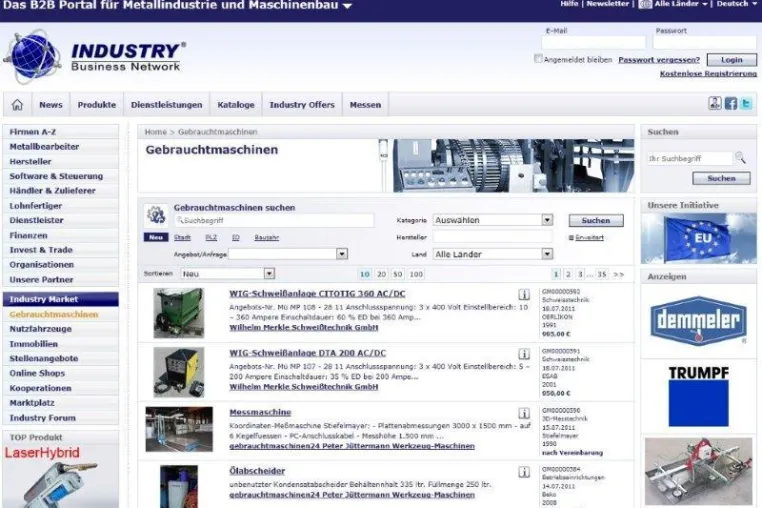Click the EU flag initiative banner
762x508 pixels.
[698, 238]
